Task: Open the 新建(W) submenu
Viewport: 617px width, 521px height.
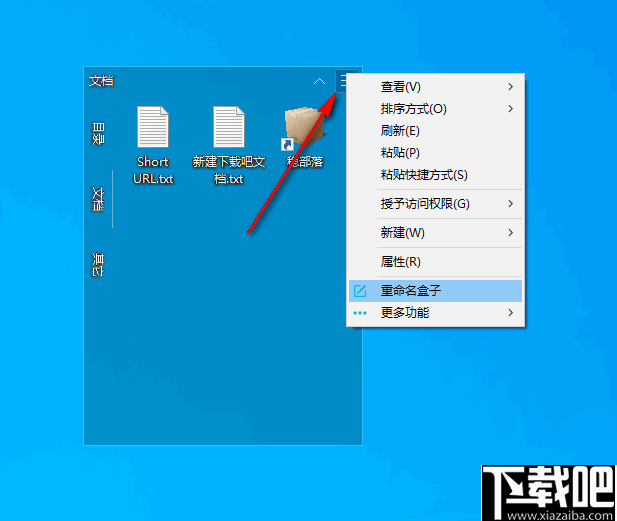Action: tap(435, 233)
